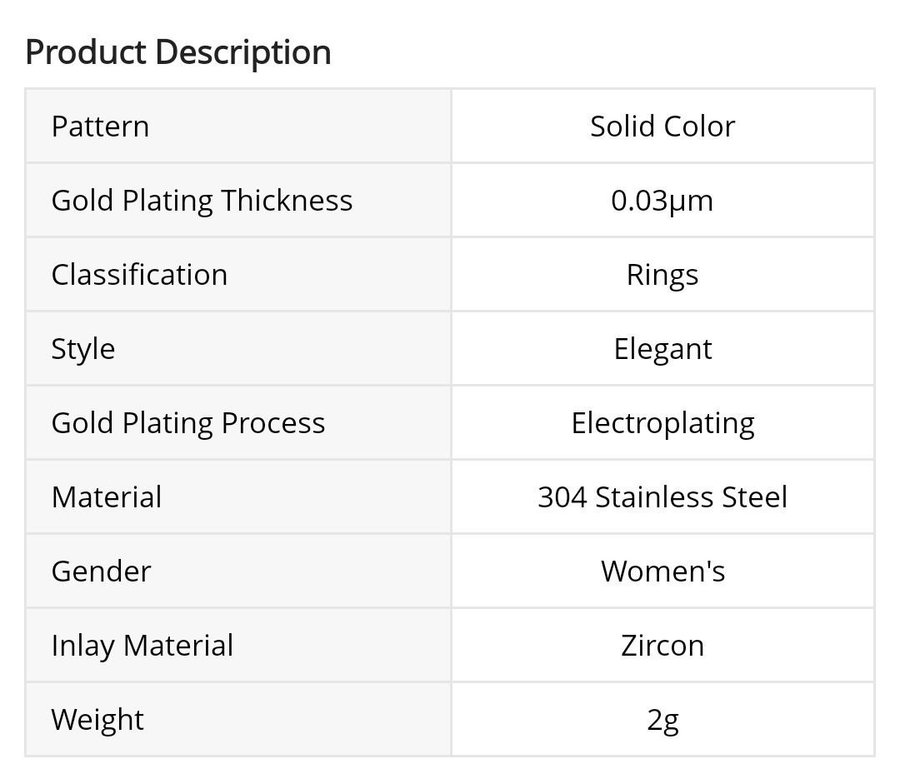Screen dimensions: 900x773
Task: Click the Gender row label
Action: (x=101, y=571)
